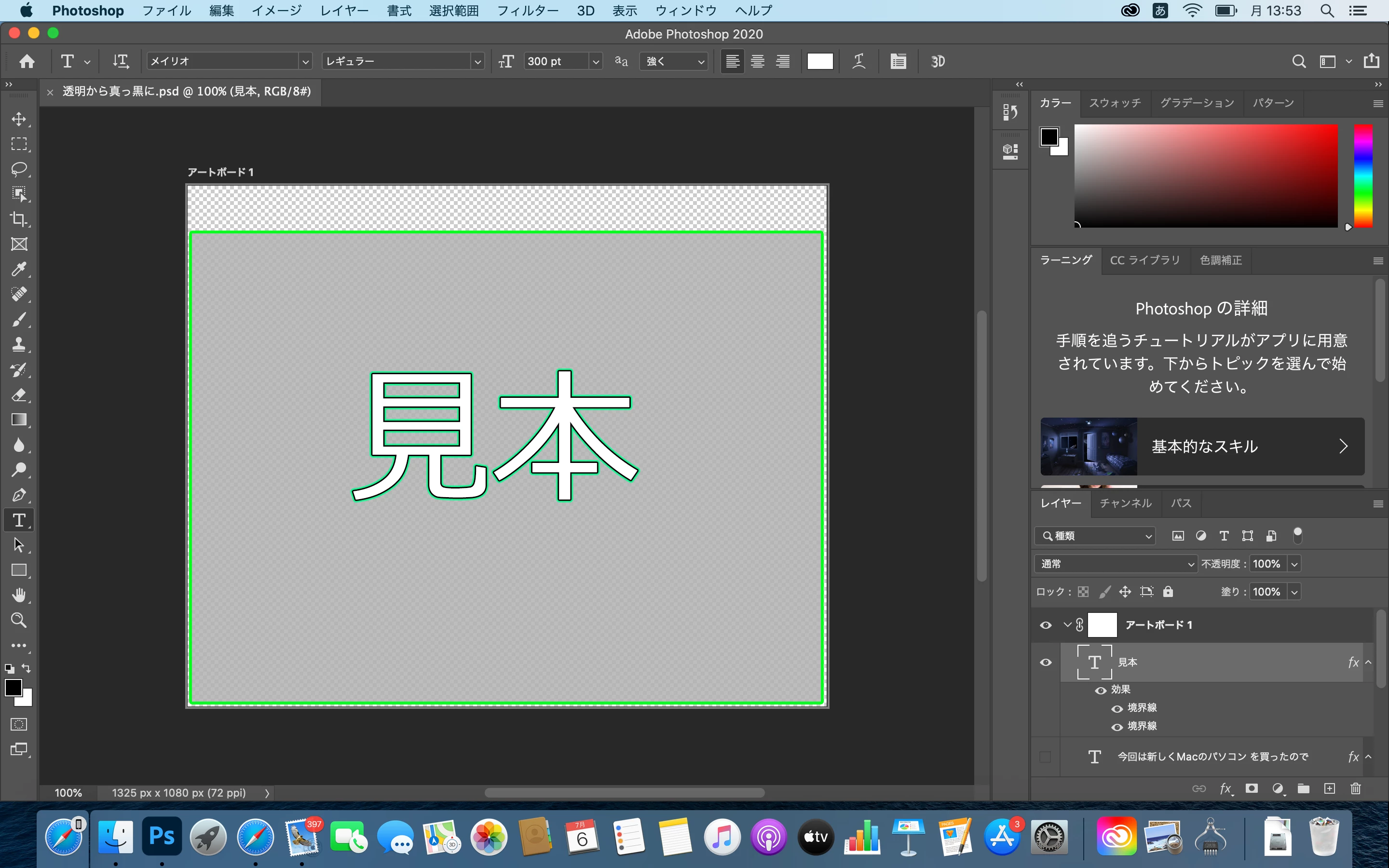Switch to the チャンネル tab

coord(1125,503)
